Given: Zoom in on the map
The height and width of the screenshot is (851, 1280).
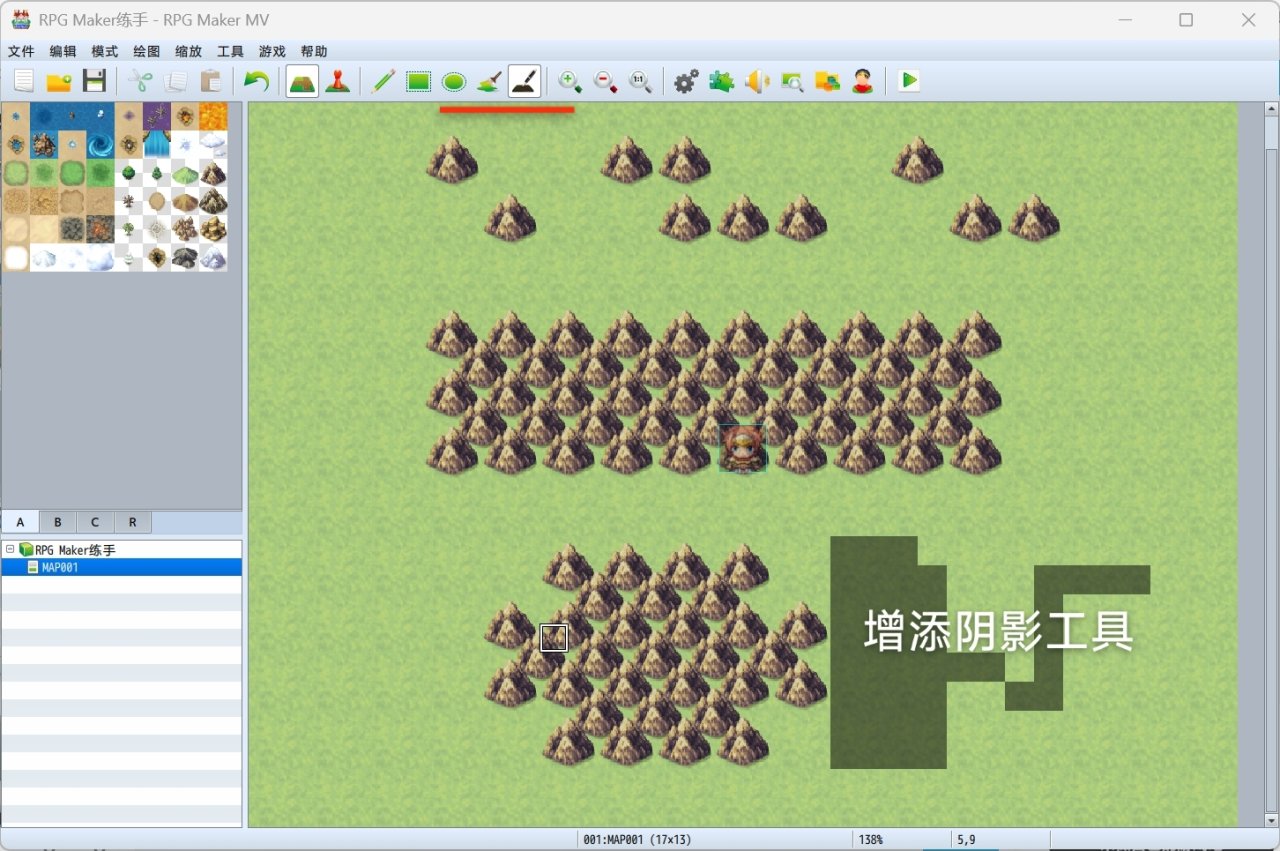Looking at the screenshot, I should click(570, 81).
